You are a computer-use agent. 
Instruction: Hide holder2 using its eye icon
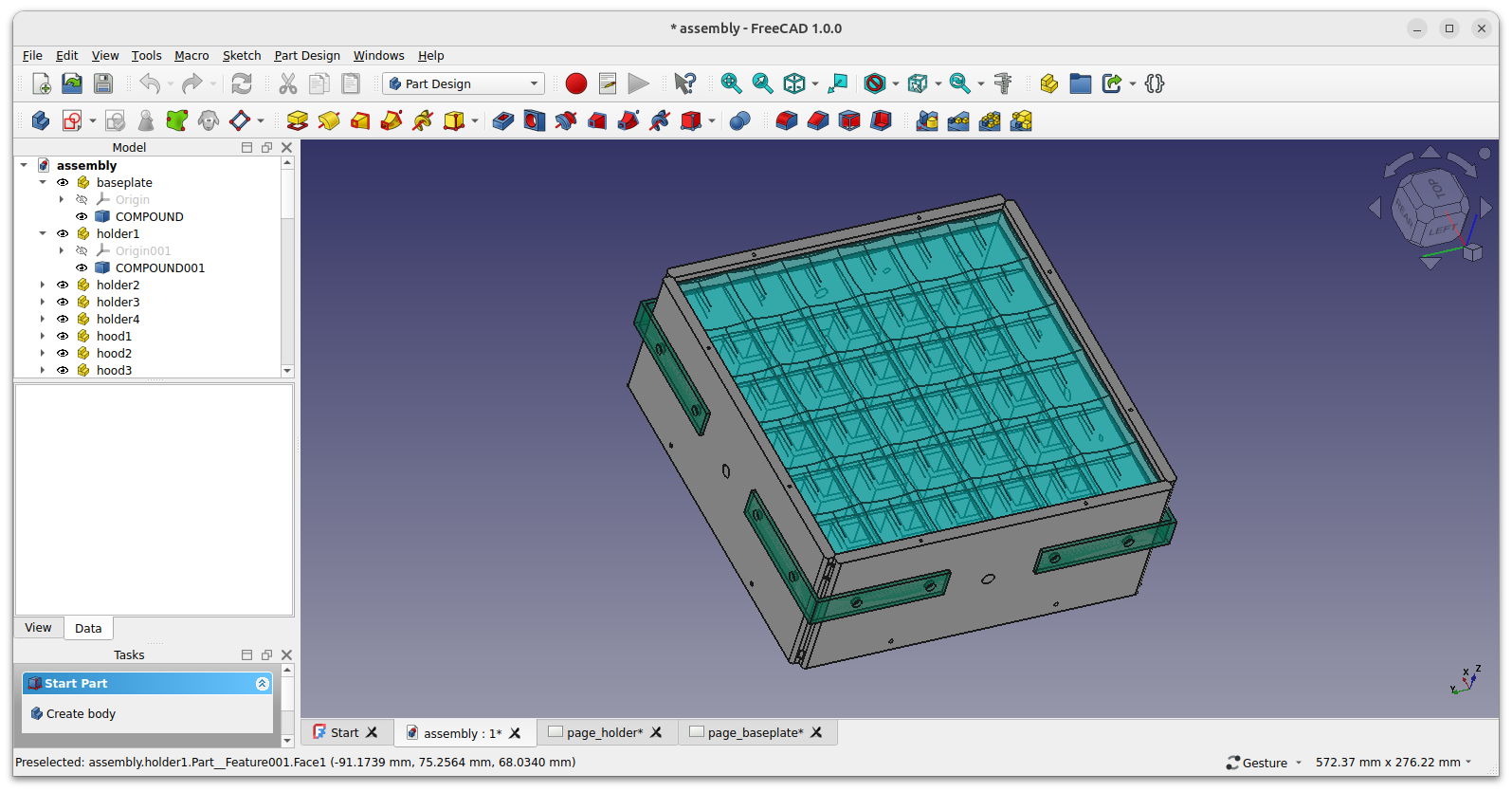click(63, 285)
